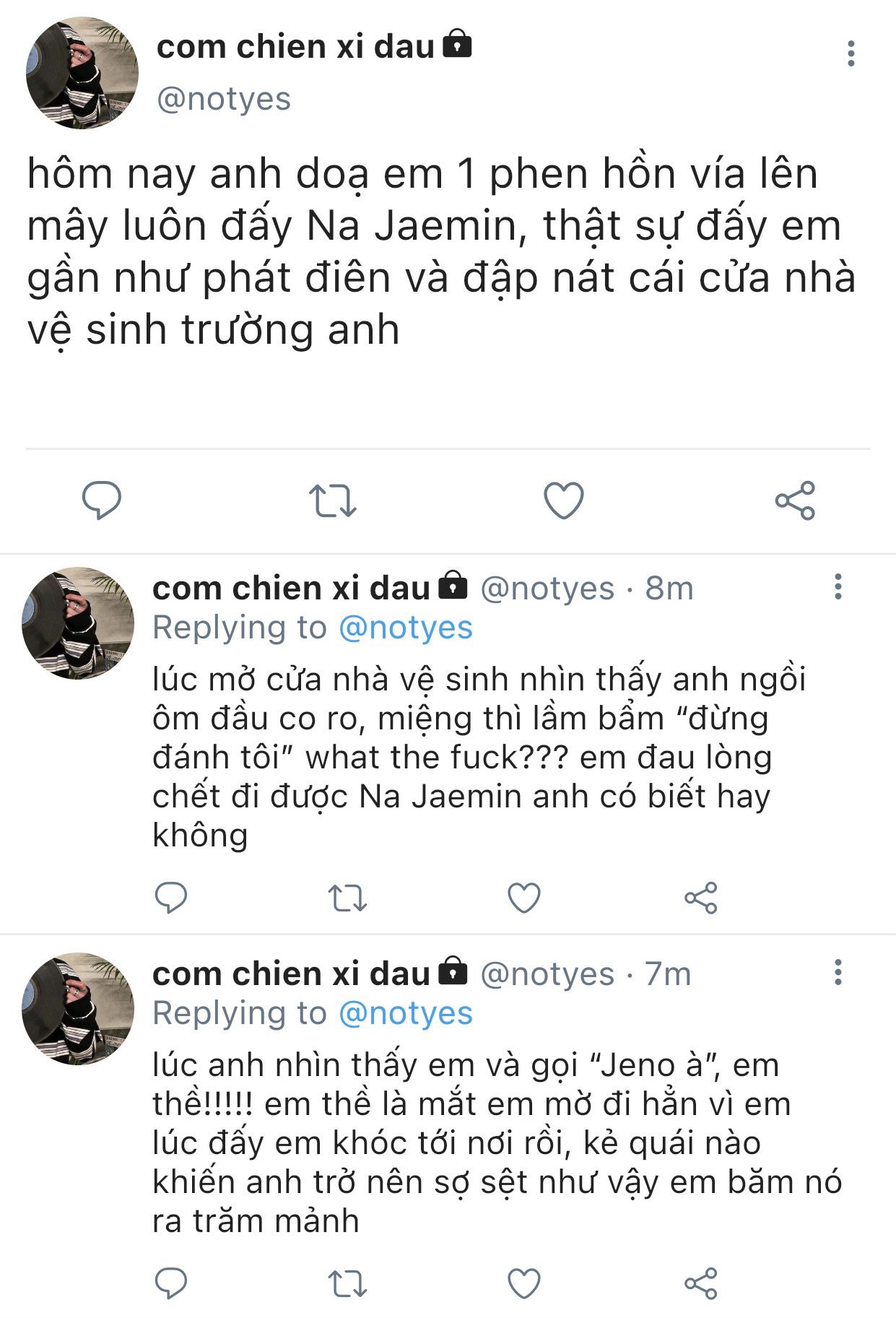Like the main tweet about Na Jaemin

point(563,500)
